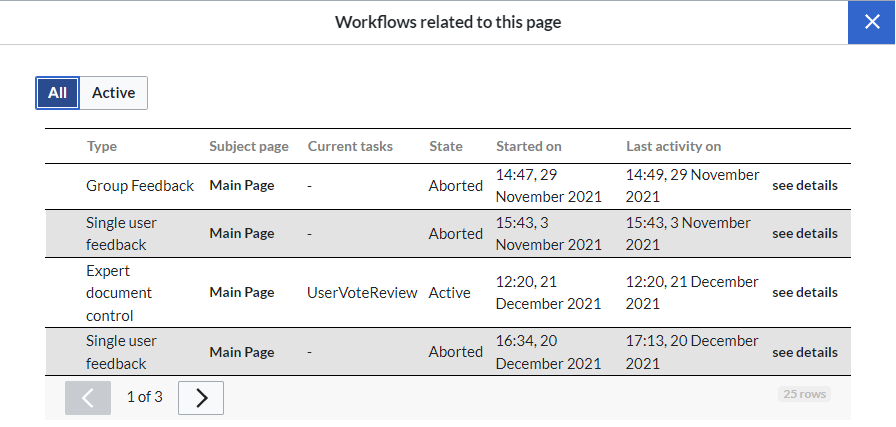The image size is (896, 427).
Task: Close the workflows dialog with X icon
Action: point(871,22)
